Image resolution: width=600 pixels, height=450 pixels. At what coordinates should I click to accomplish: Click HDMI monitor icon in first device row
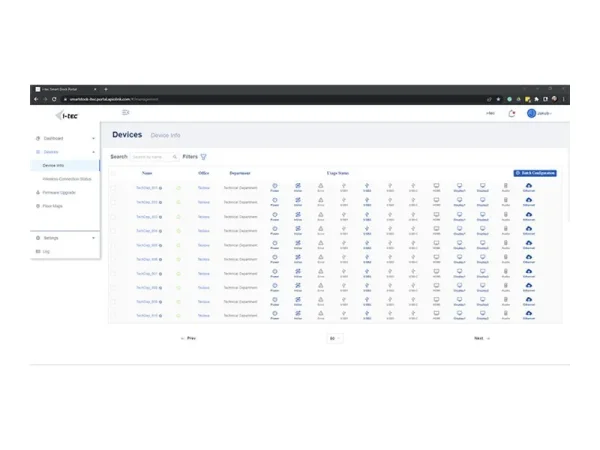tap(436, 185)
